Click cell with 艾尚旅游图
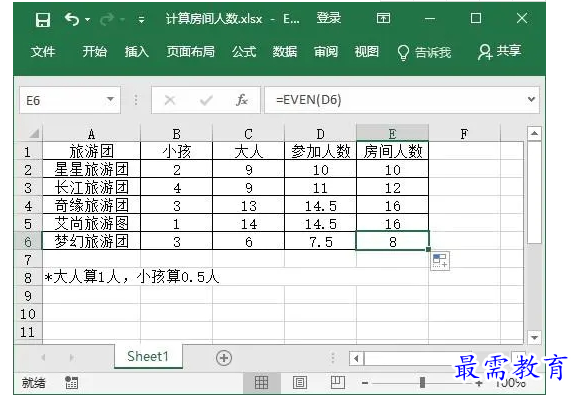The image size is (576, 399). (91, 223)
